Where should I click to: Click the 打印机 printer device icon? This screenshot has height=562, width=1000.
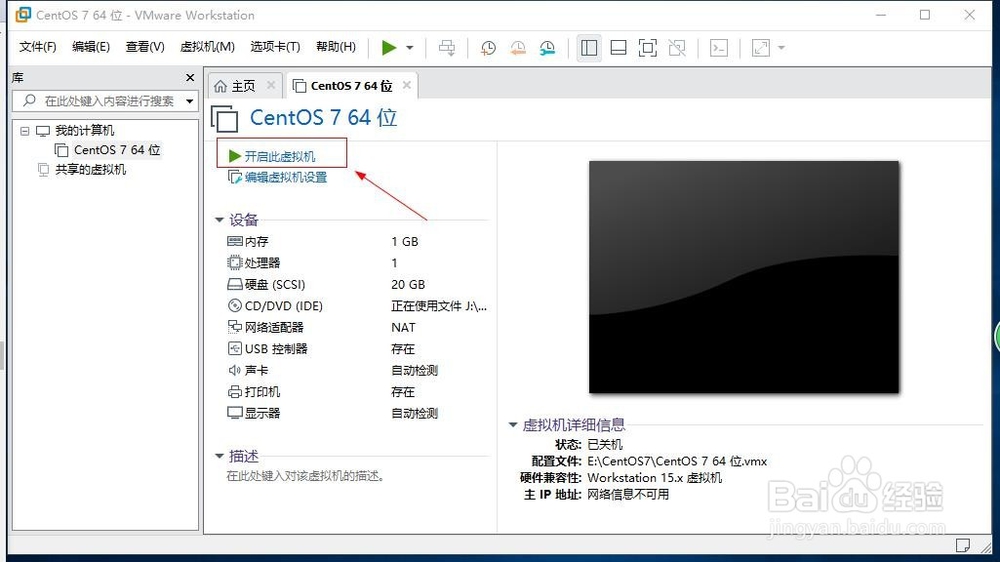pyautogui.click(x=235, y=392)
